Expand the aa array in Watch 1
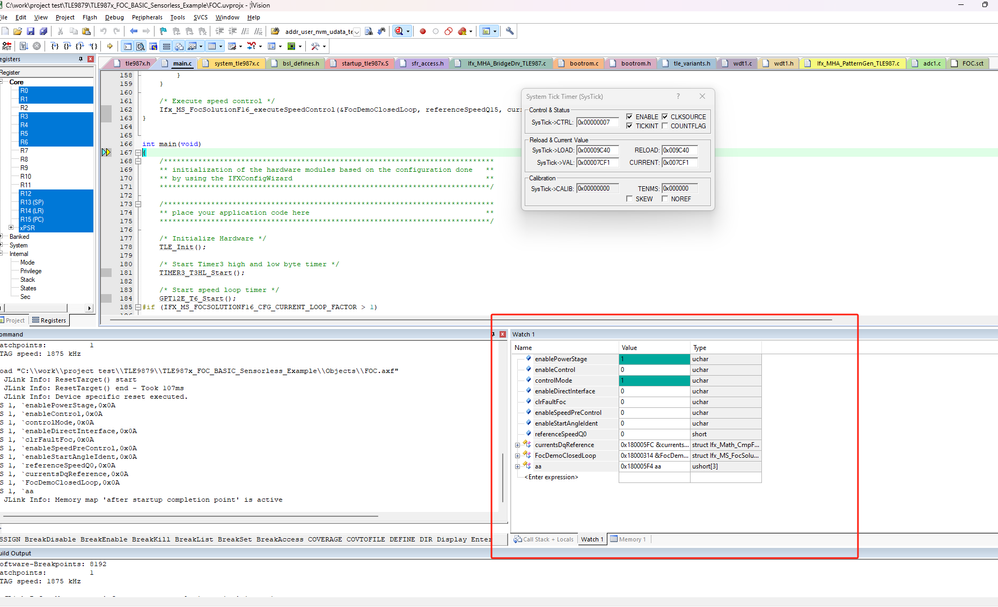The height and width of the screenshot is (607, 998). (x=517, y=466)
